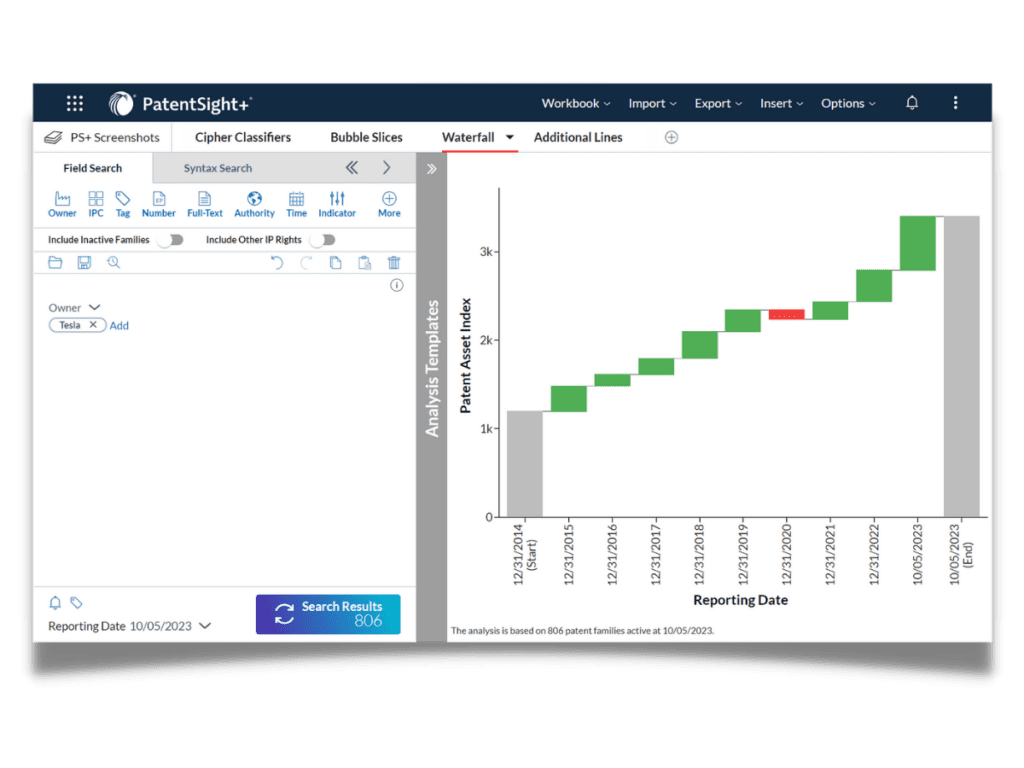1024x768 pixels.
Task: Open the vertical dots menu
Action: point(955,103)
